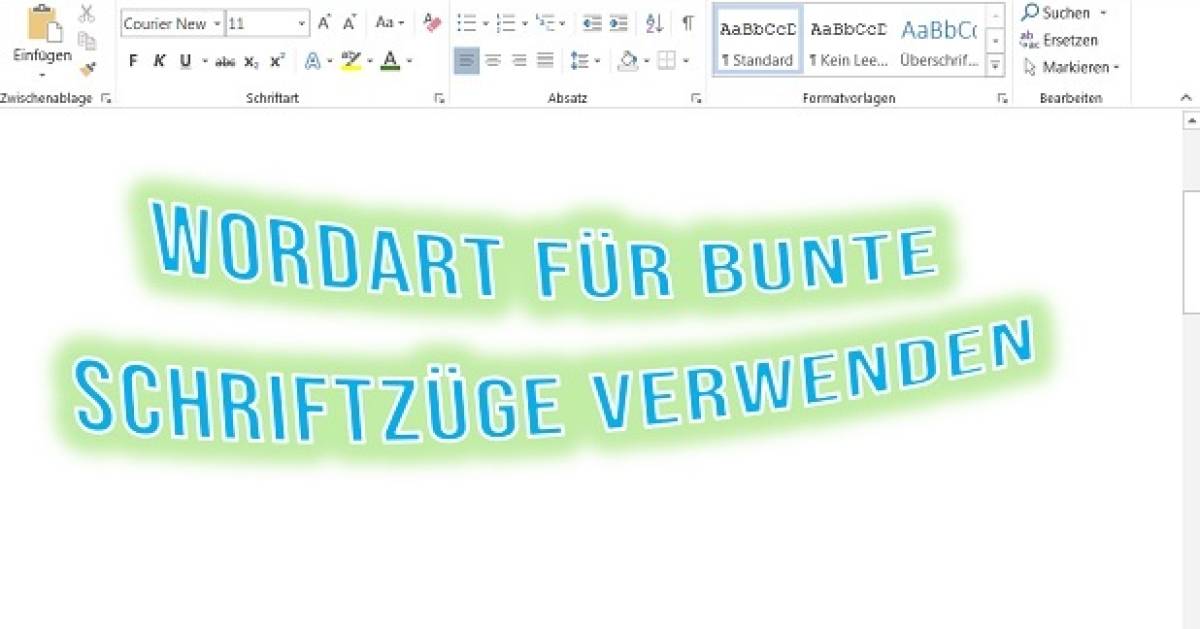1200x629 pixels.
Task: Toggle italic formatting with K
Action: pos(159,61)
